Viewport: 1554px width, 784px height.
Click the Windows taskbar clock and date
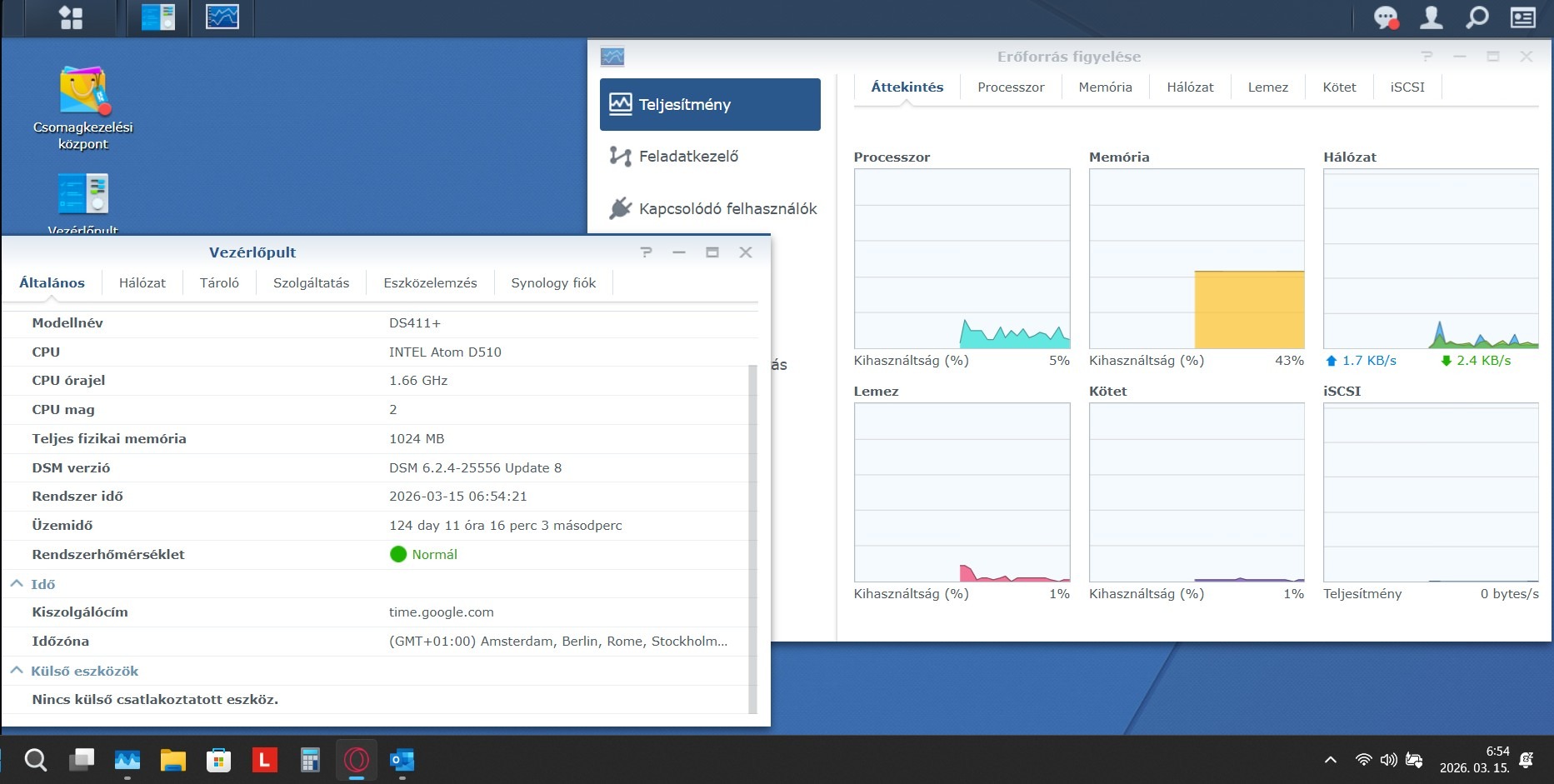[x=1475, y=760]
